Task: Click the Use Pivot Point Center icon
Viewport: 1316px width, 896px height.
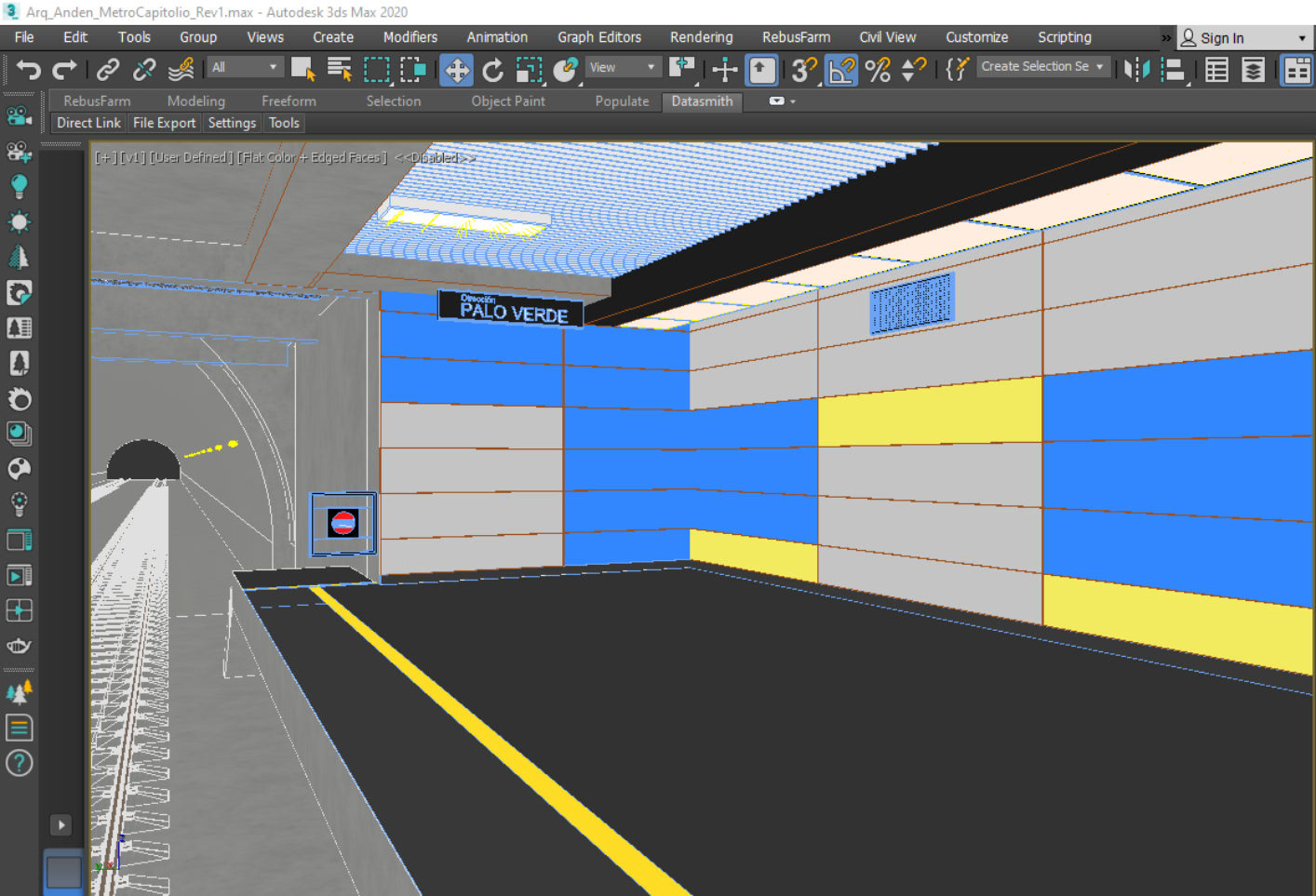Action: 682,70
